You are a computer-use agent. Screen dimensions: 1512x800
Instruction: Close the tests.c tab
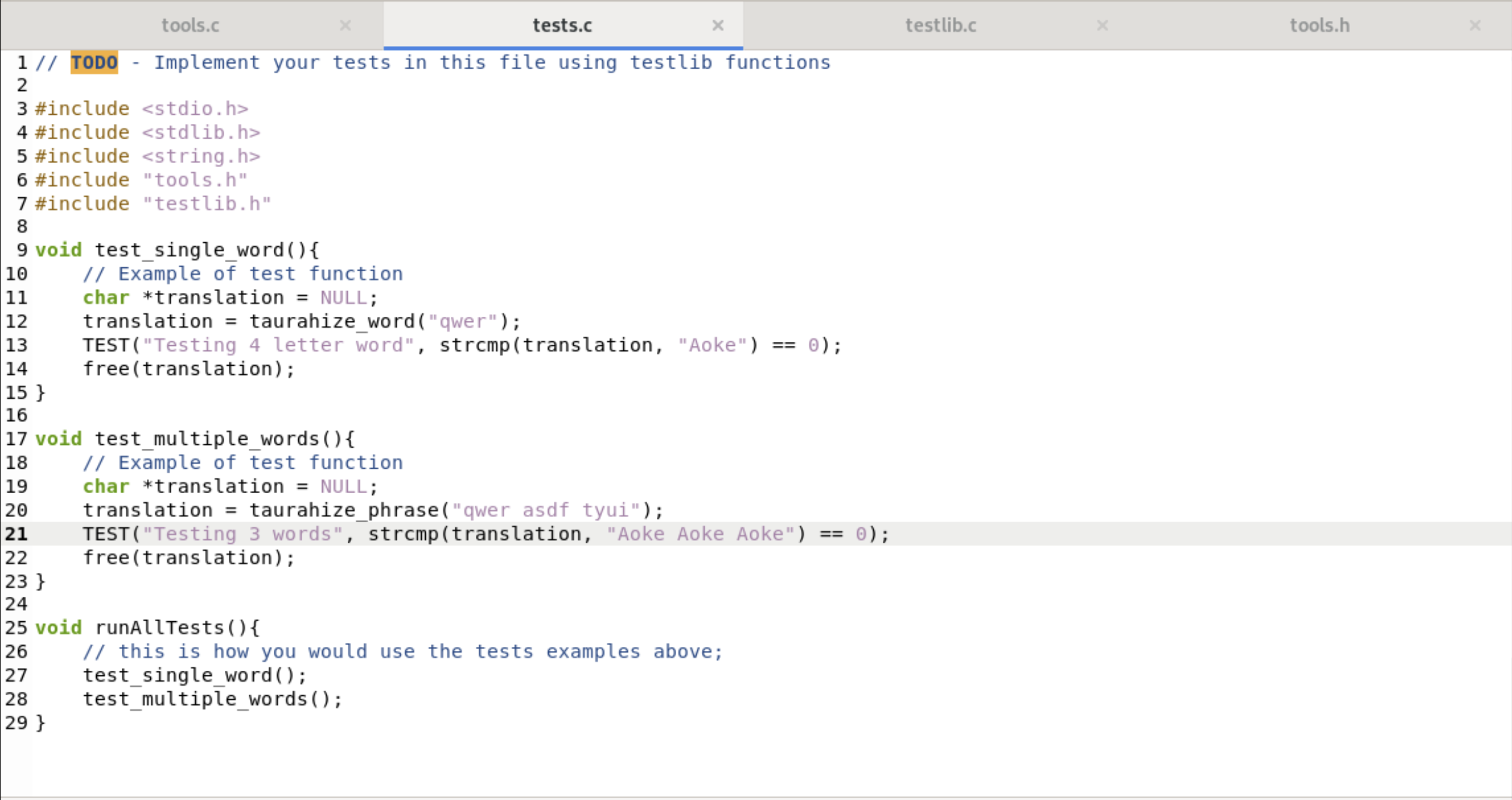tap(719, 25)
